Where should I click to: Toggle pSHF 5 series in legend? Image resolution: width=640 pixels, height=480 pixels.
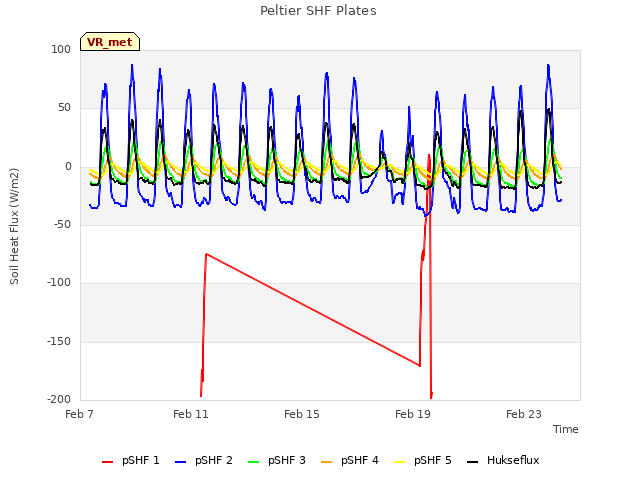point(423,460)
